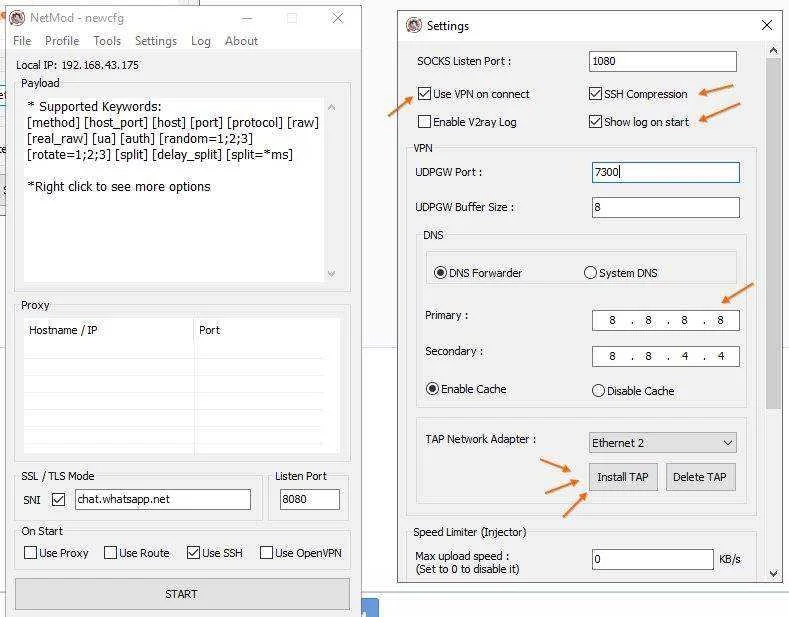
Task: Click the Listen Port 8080 field
Action: (309, 499)
